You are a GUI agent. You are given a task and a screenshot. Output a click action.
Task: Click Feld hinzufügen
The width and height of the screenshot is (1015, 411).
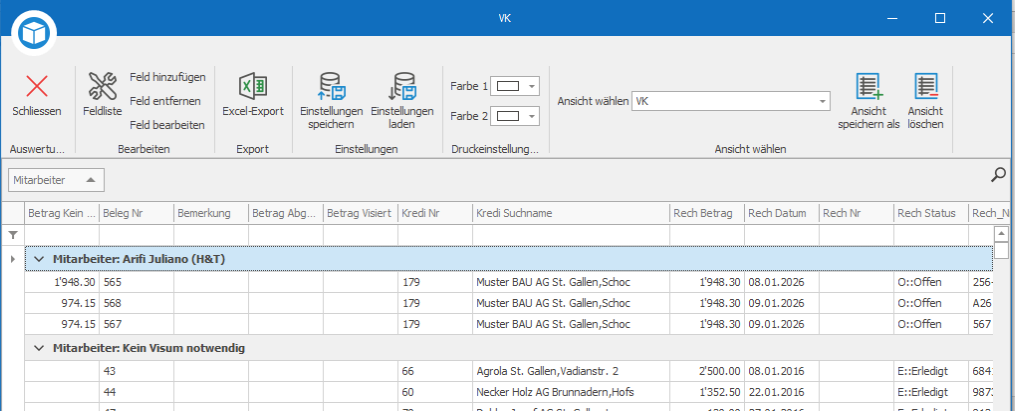pos(168,77)
